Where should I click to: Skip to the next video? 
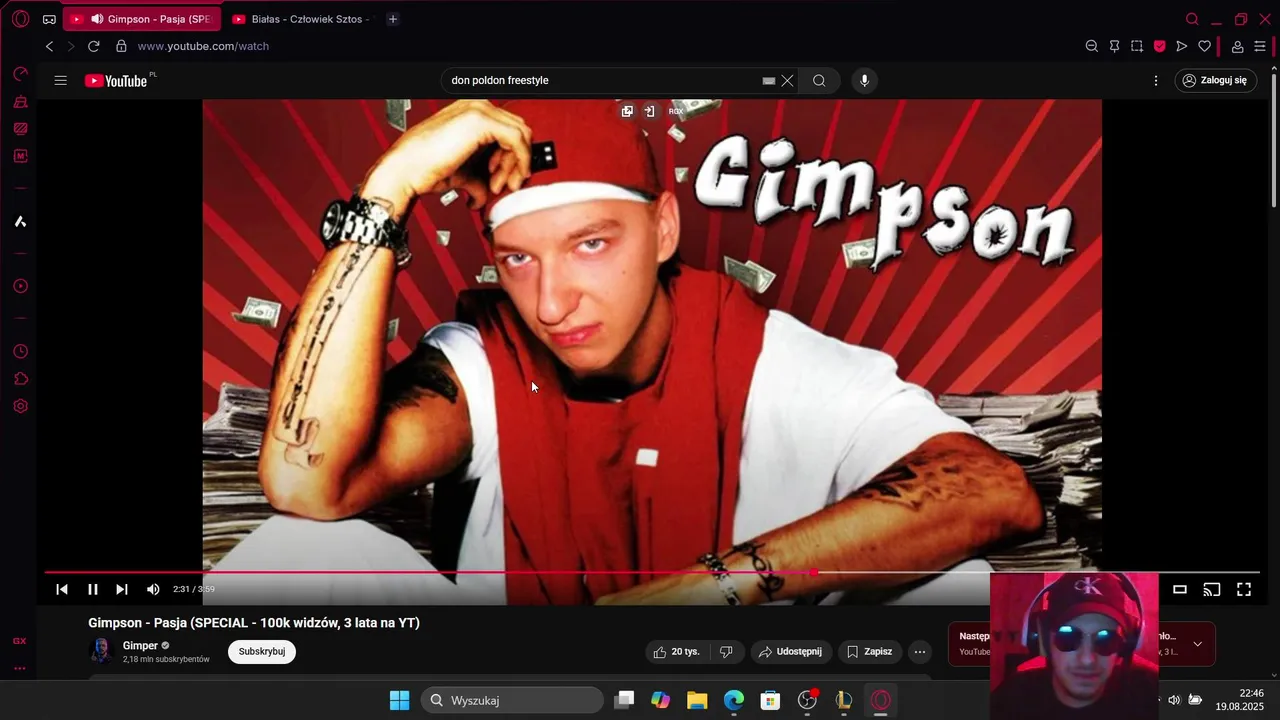tap(122, 590)
